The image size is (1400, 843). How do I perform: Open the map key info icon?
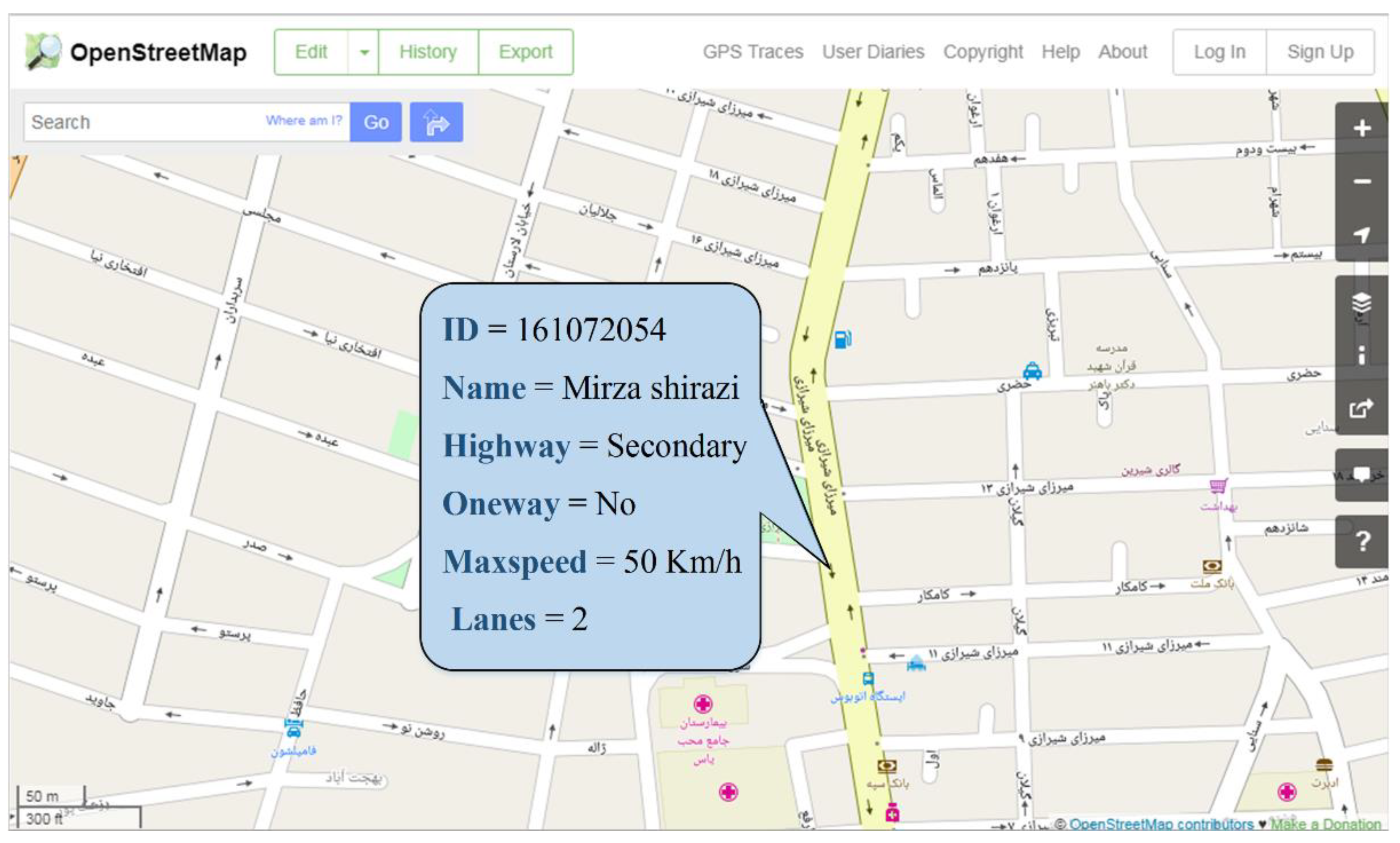[1361, 355]
